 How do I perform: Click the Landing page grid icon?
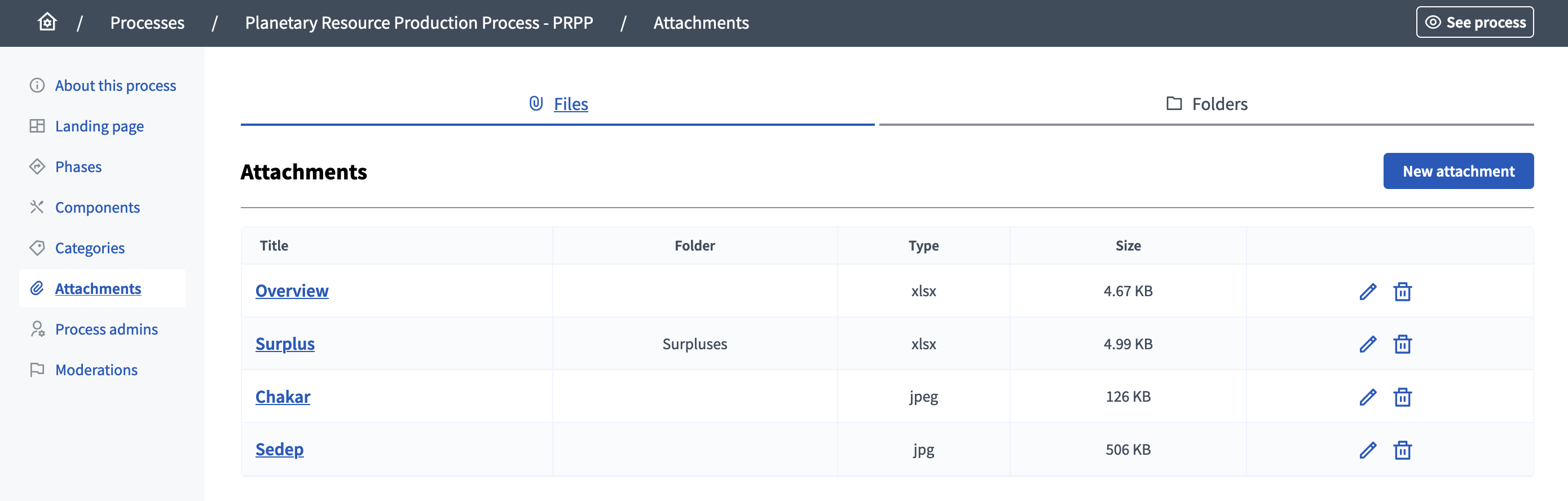click(x=37, y=126)
